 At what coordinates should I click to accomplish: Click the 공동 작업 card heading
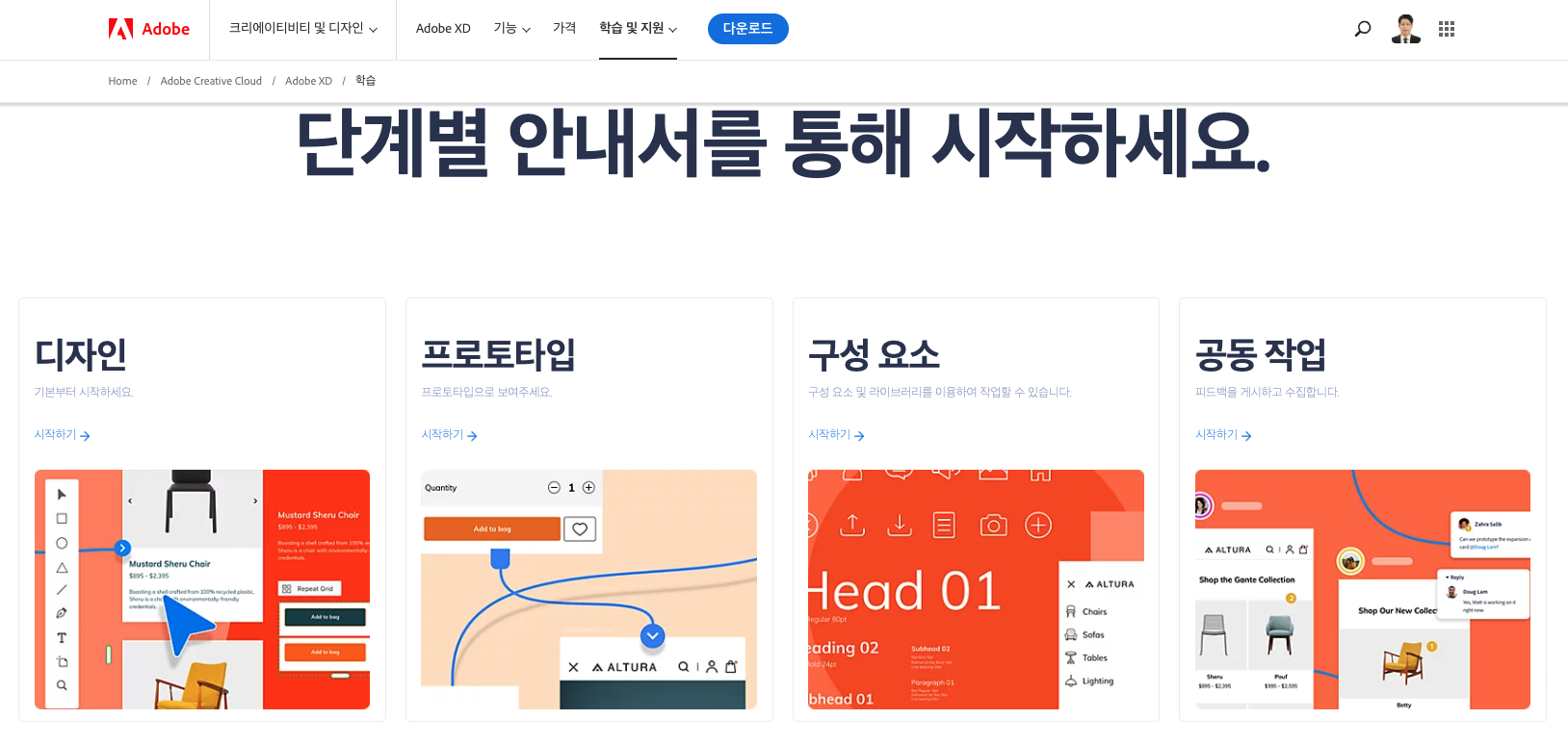pyautogui.click(x=1261, y=355)
